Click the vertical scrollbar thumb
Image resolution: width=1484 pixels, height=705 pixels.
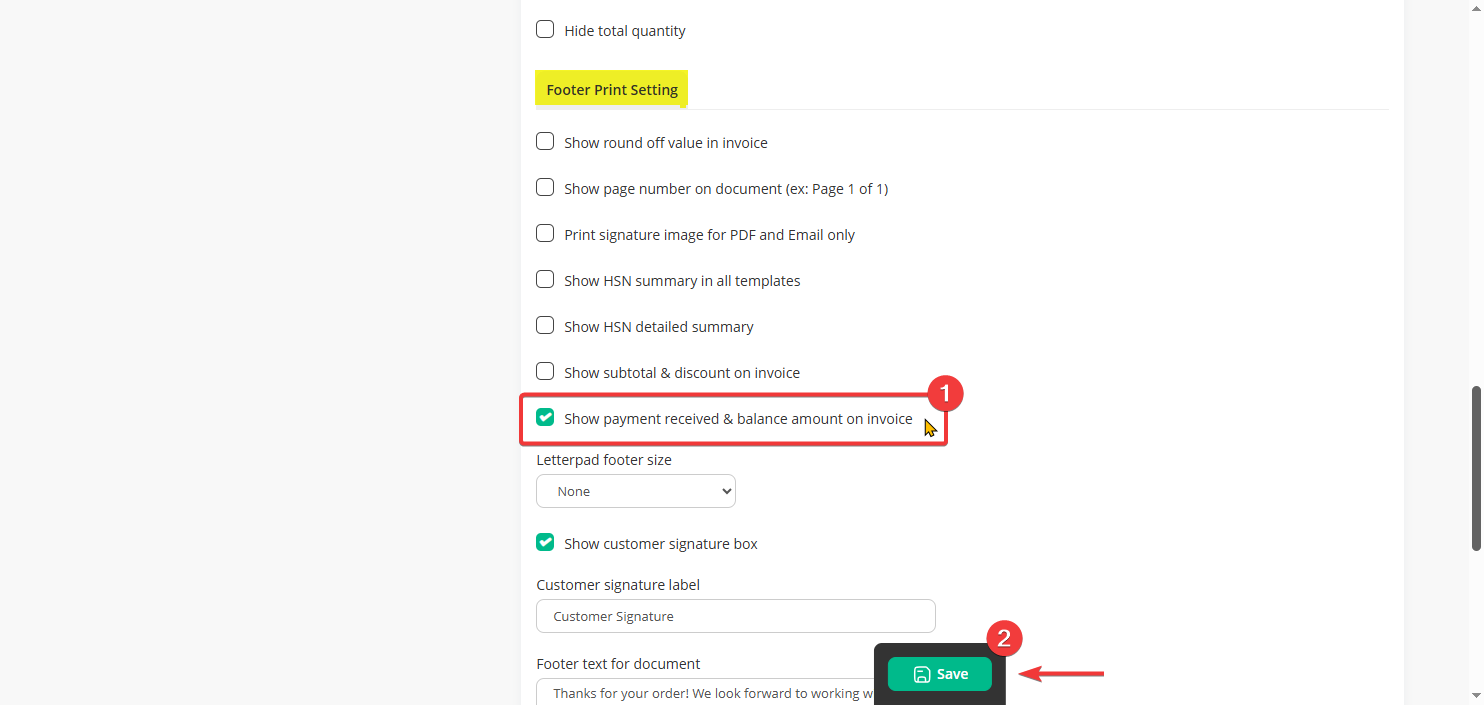1476,467
